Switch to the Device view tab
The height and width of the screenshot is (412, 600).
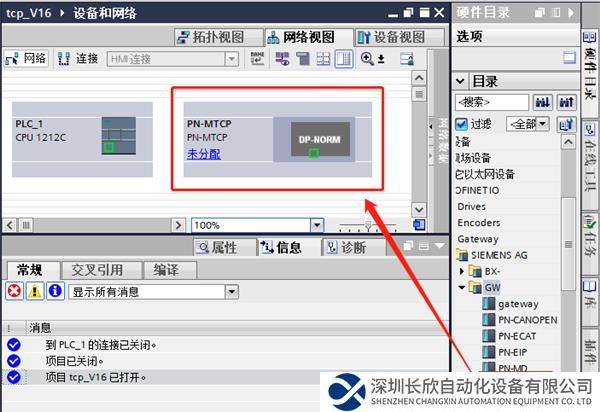(x=388, y=37)
